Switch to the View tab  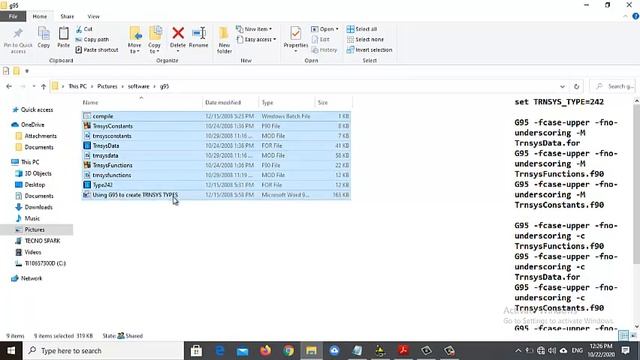coord(93,16)
